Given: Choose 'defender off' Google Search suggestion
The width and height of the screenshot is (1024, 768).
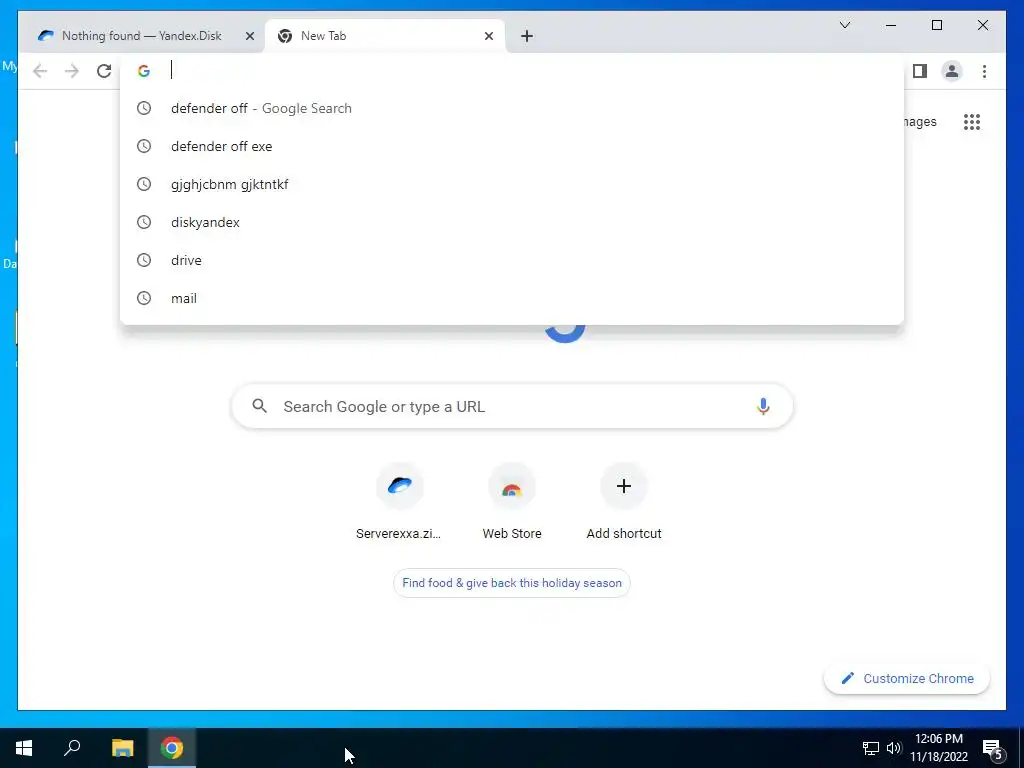Looking at the screenshot, I should [x=512, y=108].
